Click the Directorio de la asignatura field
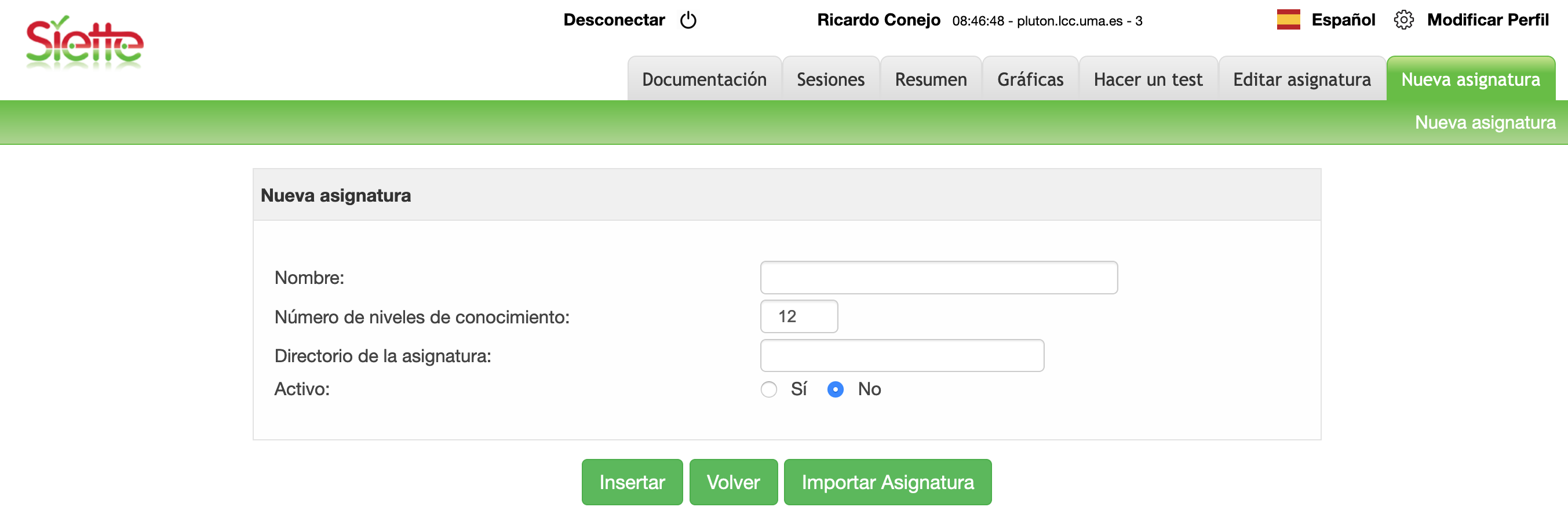The width and height of the screenshot is (1568, 525). click(x=902, y=356)
